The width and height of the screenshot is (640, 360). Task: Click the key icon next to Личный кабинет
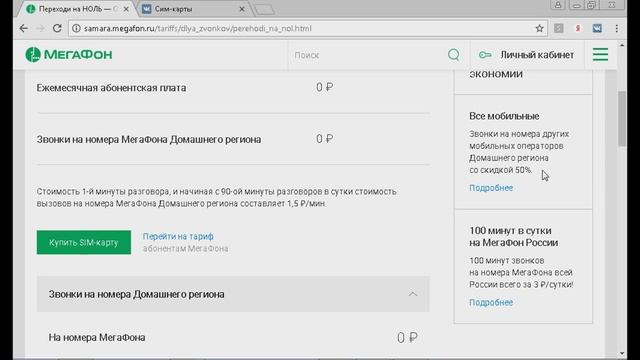click(x=485, y=55)
